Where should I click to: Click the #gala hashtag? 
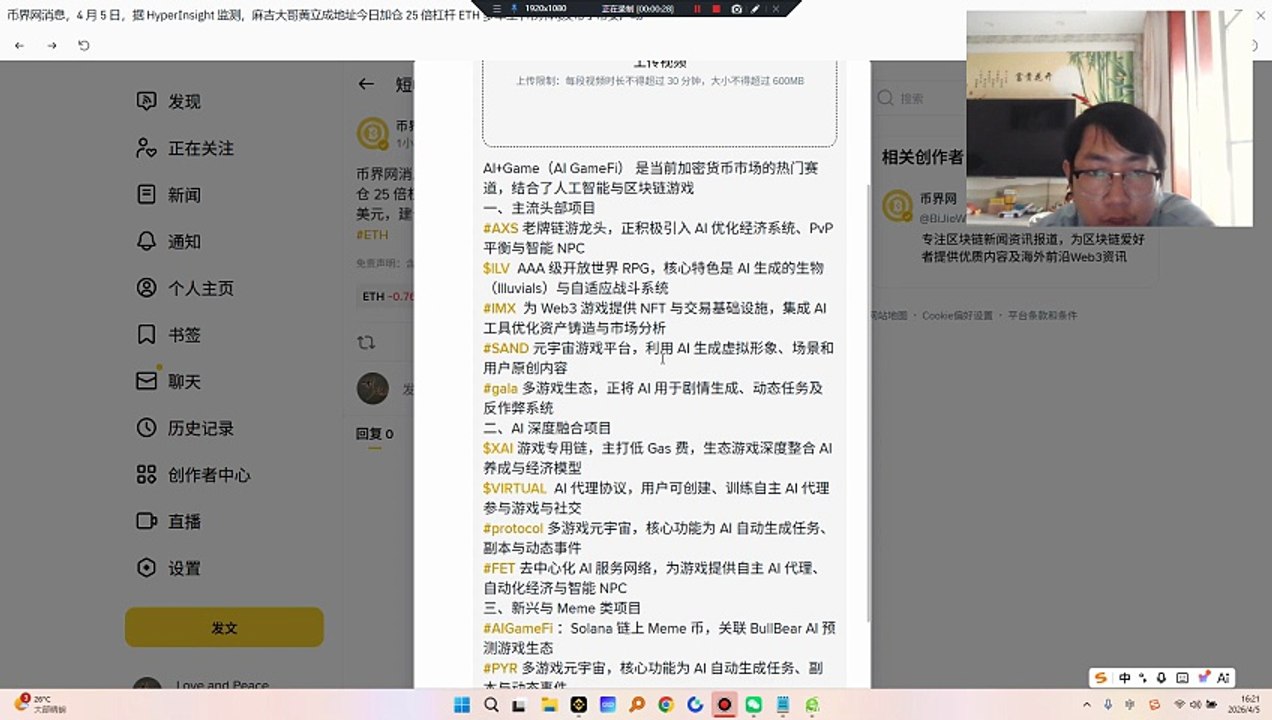pos(500,388)
